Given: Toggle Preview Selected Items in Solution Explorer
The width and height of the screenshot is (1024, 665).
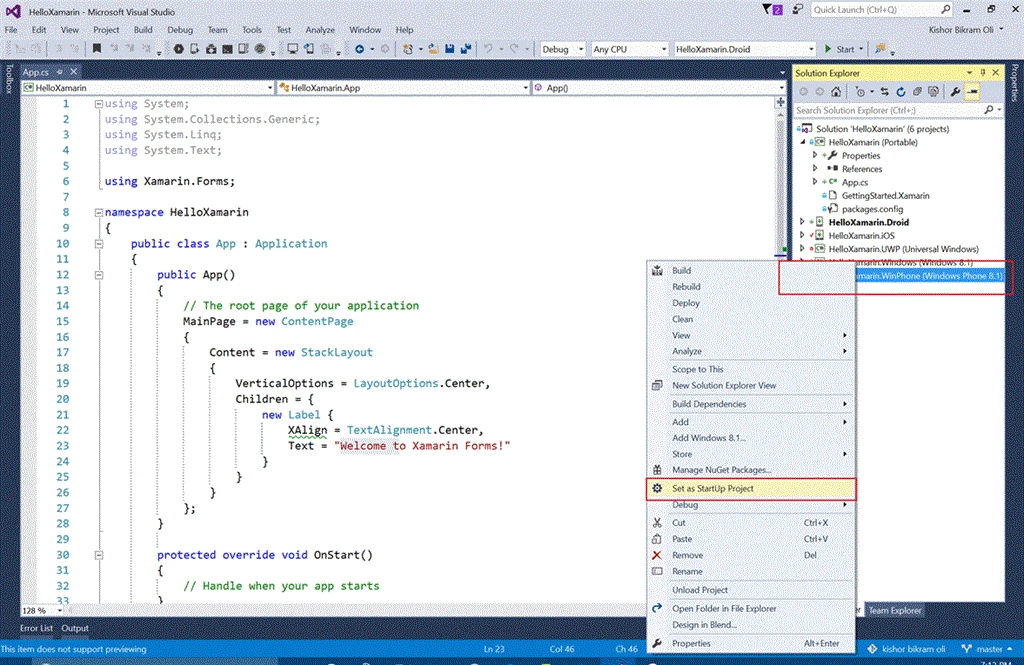Looking at the screenshot, I should (972, 92).
